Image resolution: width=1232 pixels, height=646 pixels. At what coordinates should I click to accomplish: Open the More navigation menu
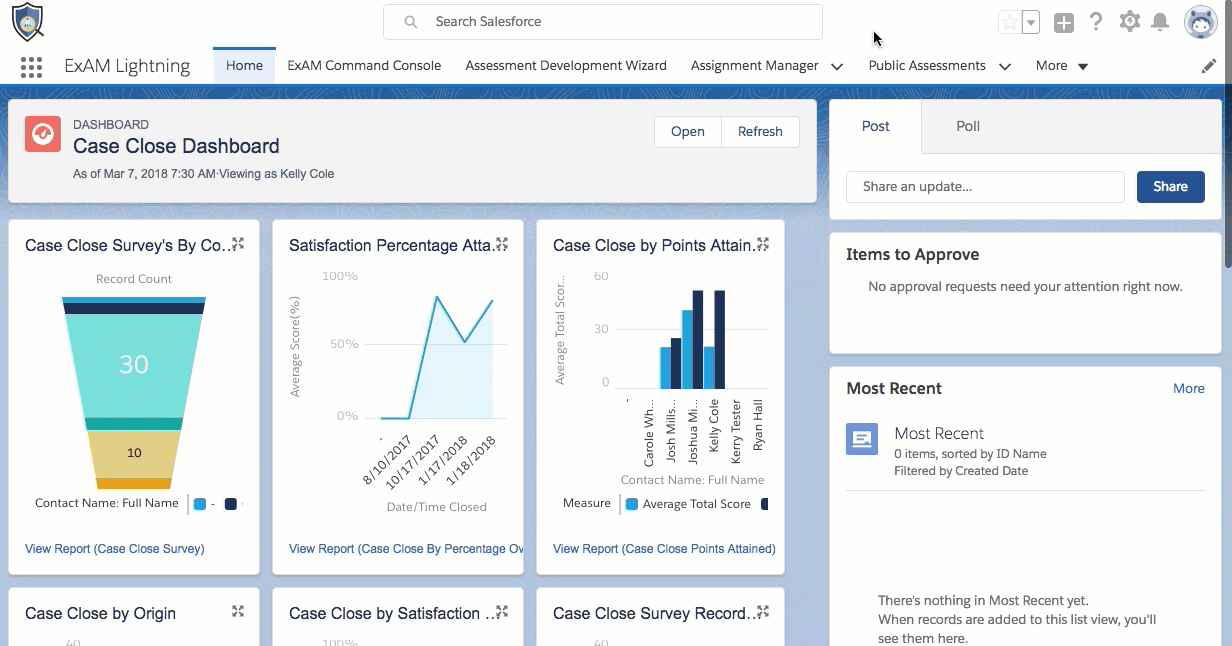1062,66
